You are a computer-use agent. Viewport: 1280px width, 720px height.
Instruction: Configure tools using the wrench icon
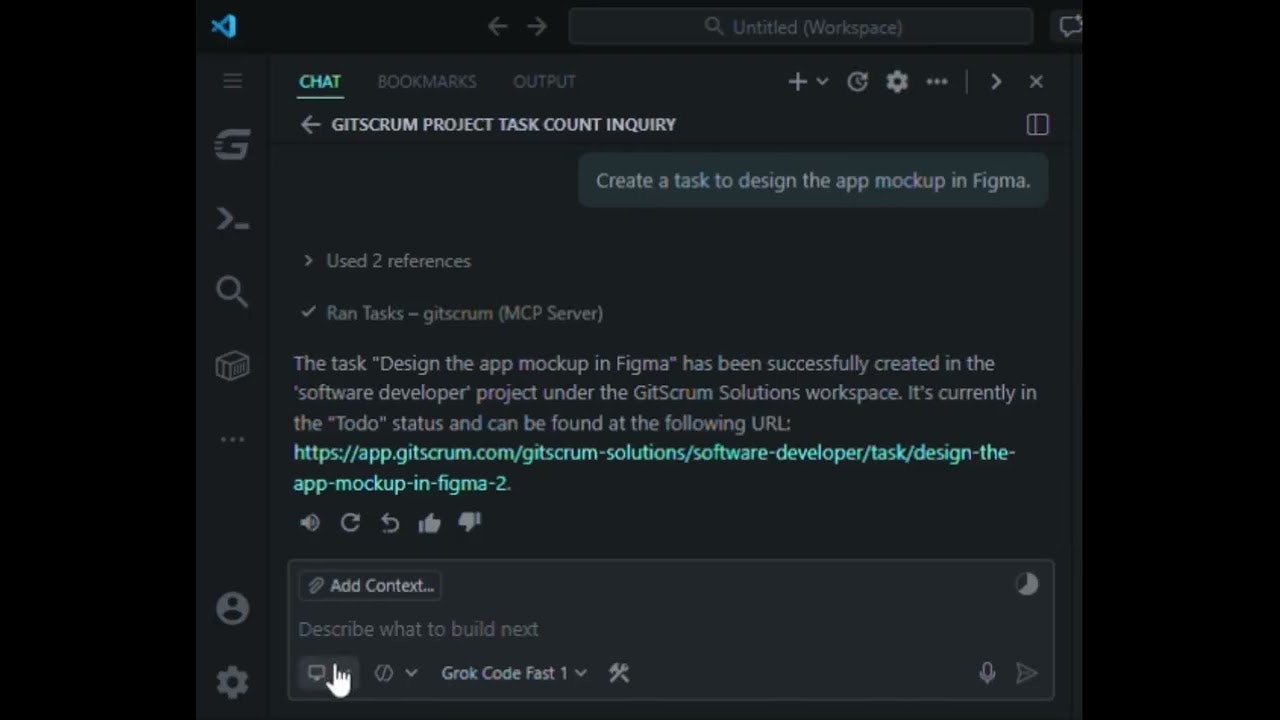tap(619, 673)
